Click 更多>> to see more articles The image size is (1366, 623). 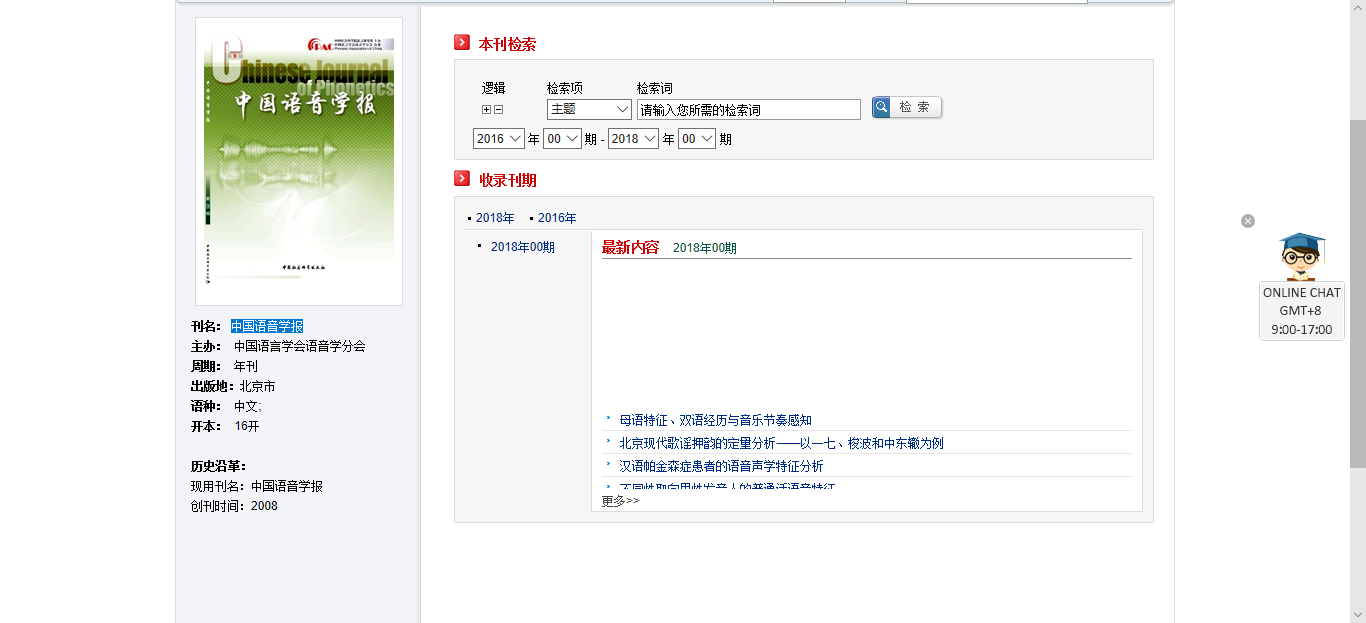[620, 501]
